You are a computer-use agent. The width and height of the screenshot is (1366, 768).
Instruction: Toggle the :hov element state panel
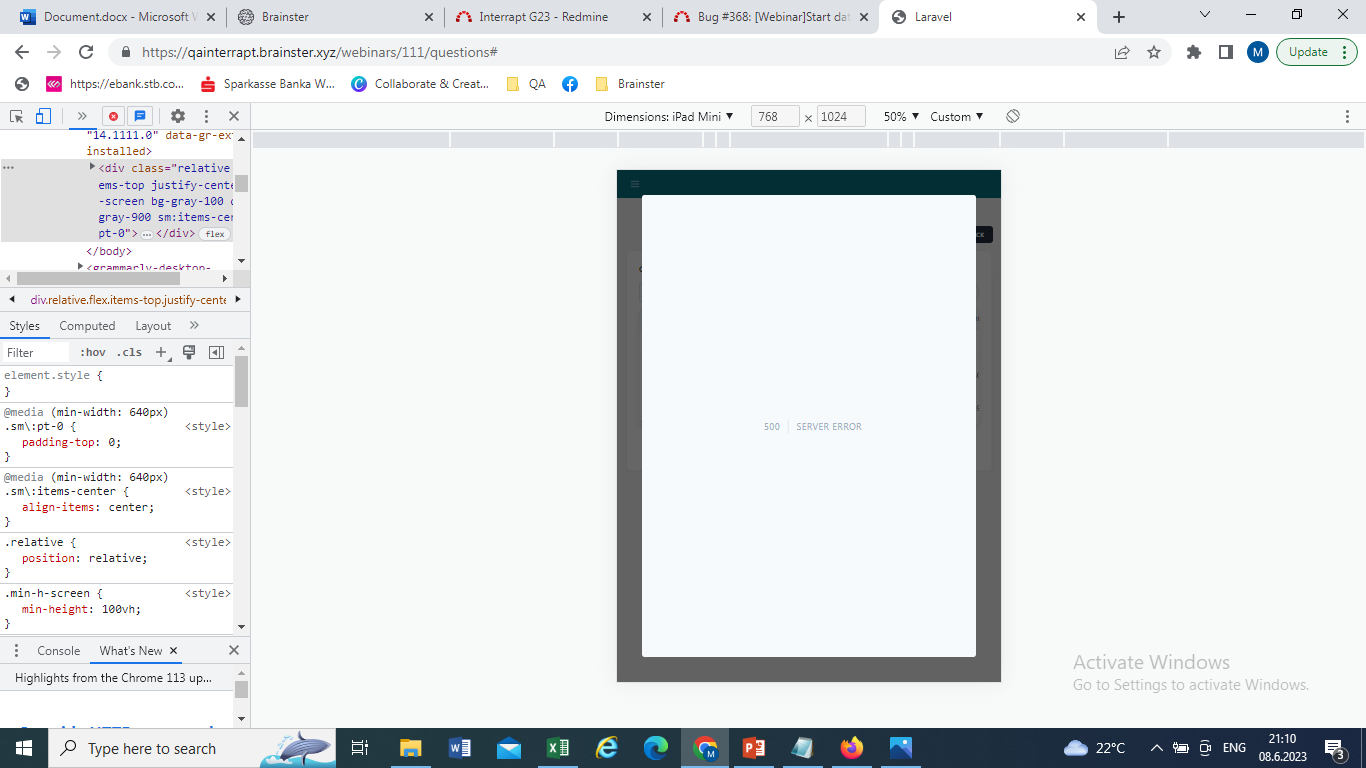[x=93, y=352]
